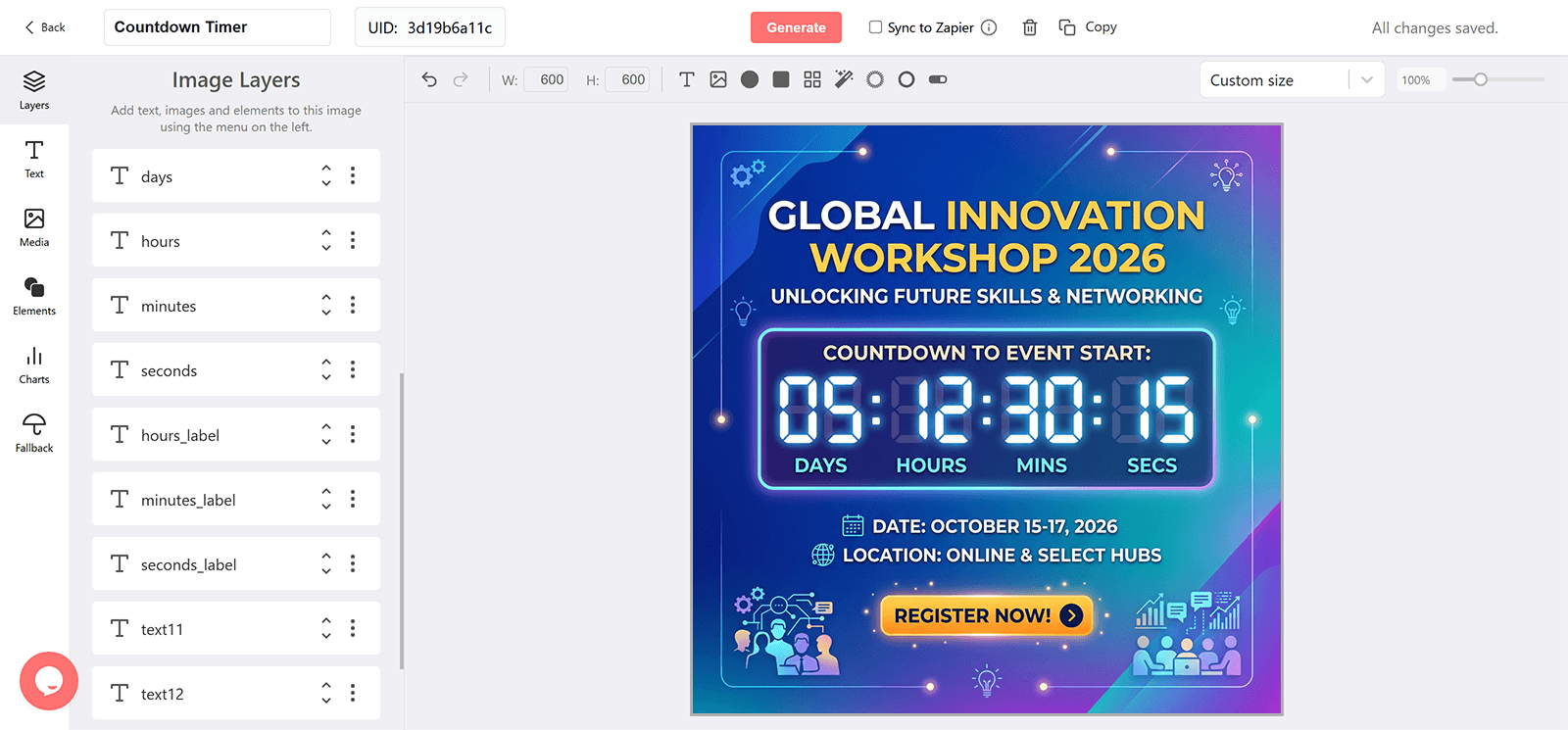Screen dimensions: 1568x730
Task: Reorder hours layer using its up/down arrows
Action: click(326, 240)
